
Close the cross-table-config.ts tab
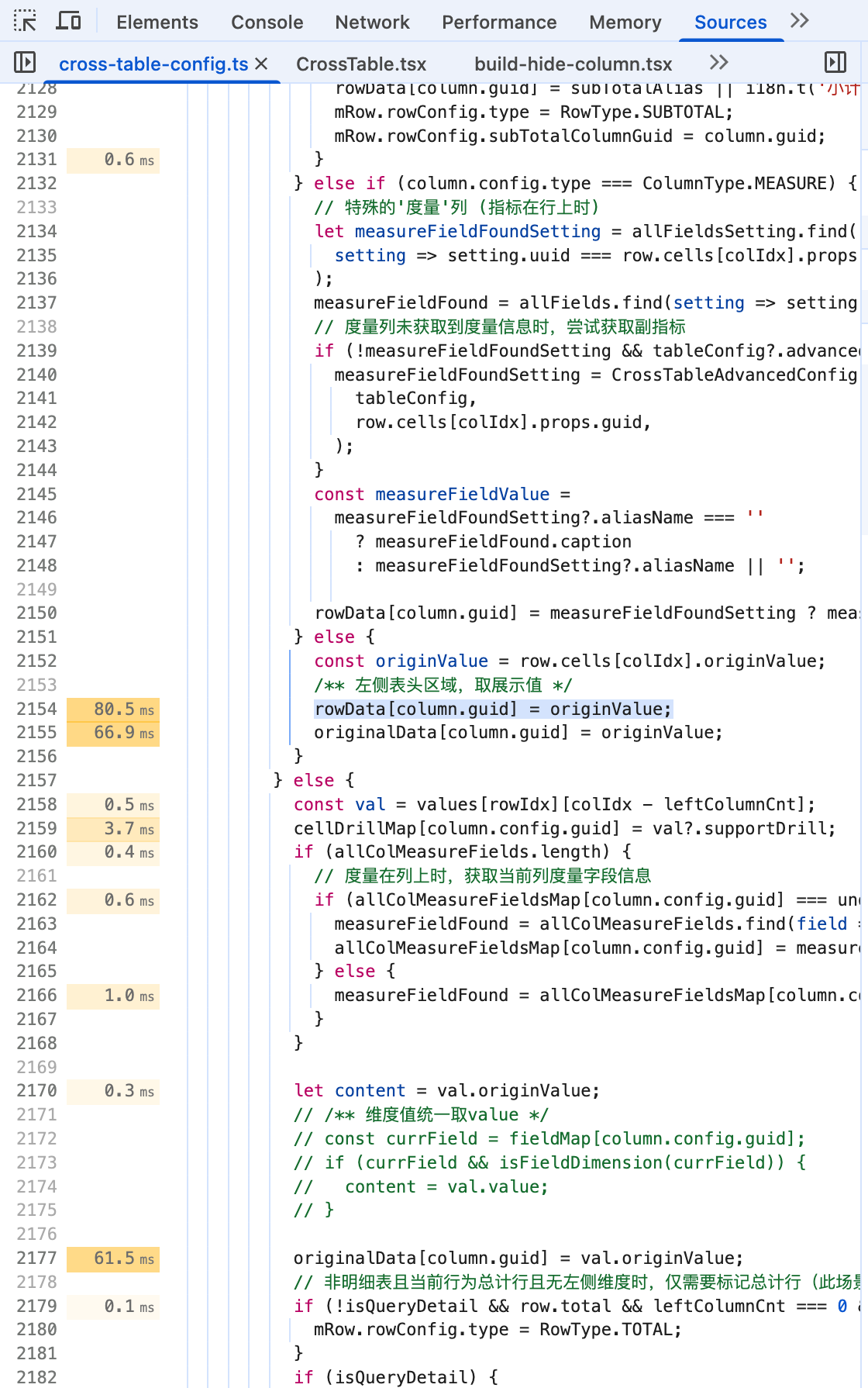click(261, 64)
